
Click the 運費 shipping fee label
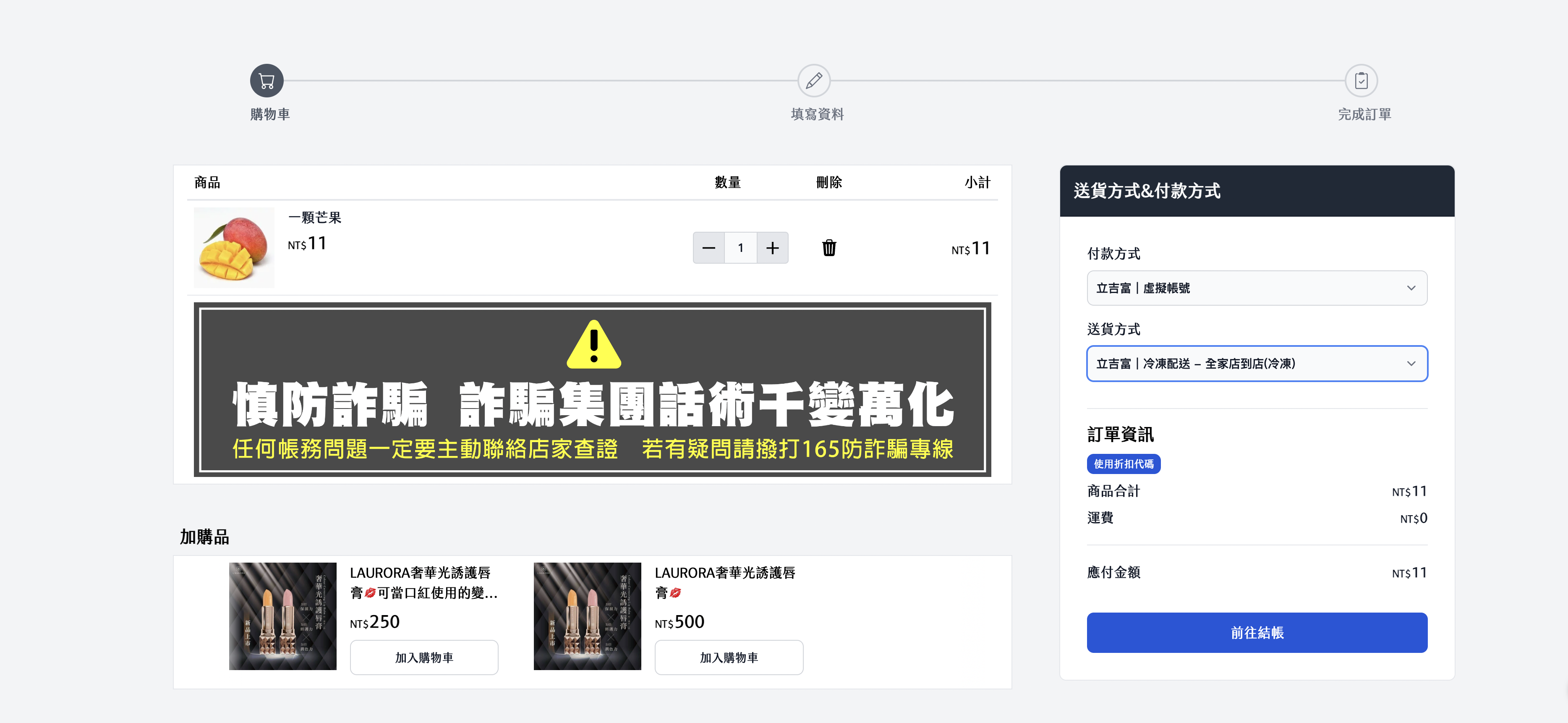point(1100,518)
